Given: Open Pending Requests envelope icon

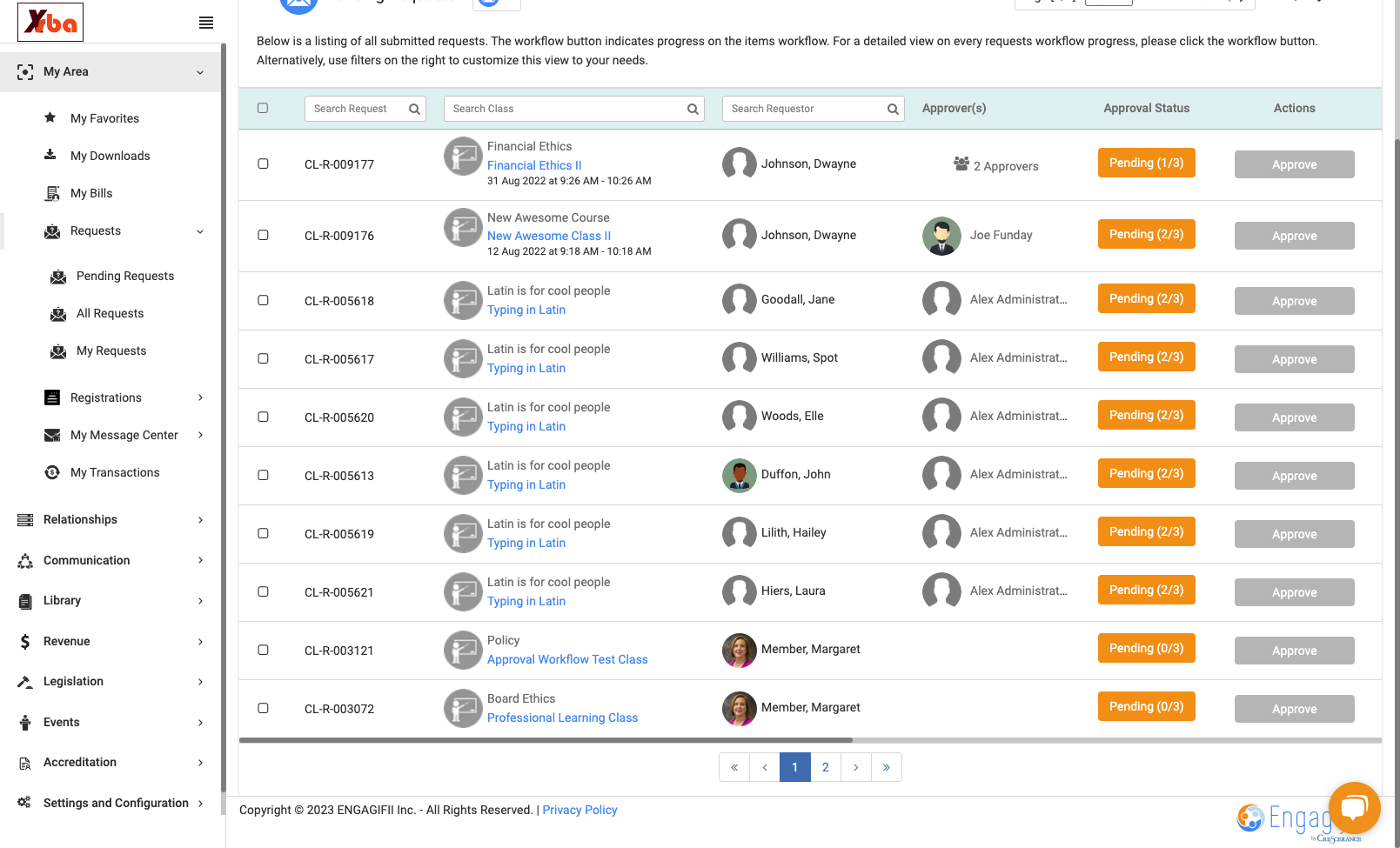Looking at the screenshot, I should pyautogui.click(x=58, y=277).
